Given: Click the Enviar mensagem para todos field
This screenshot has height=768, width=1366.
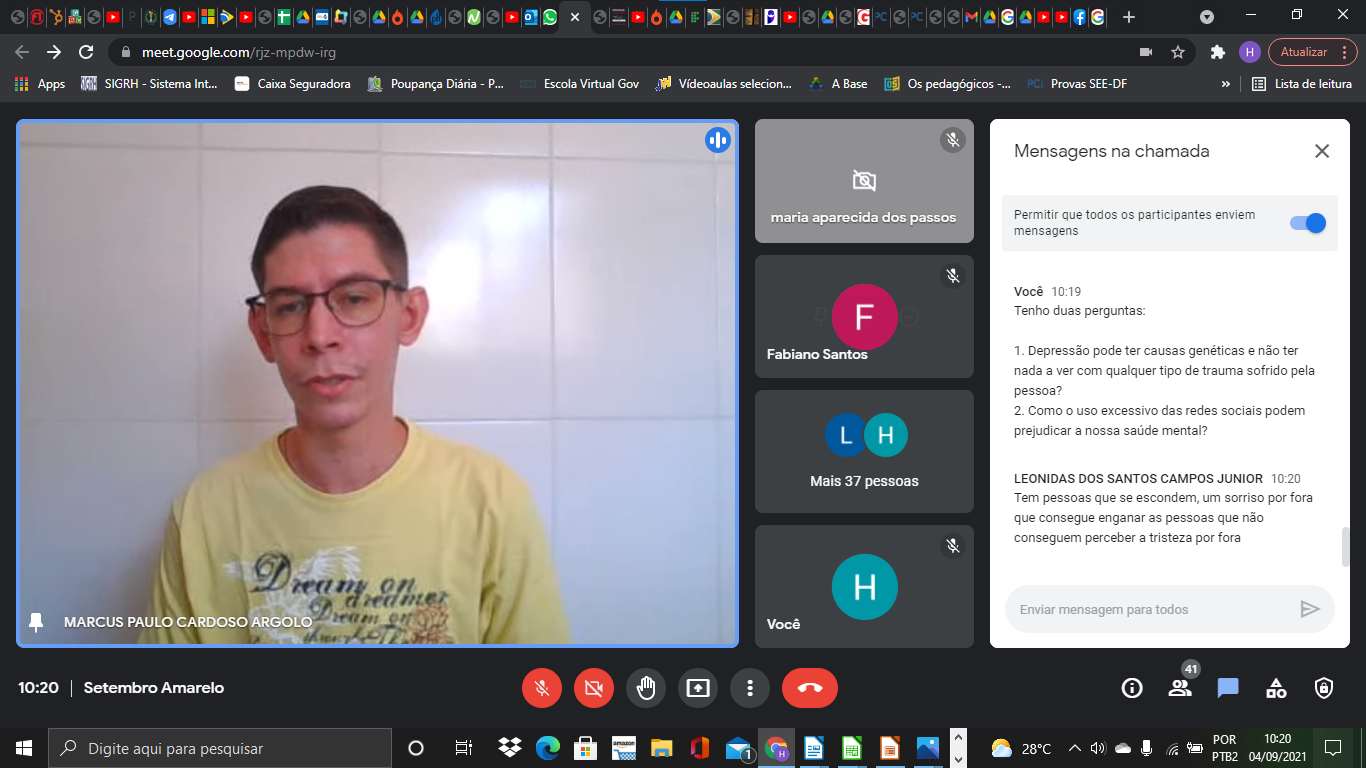Looking at the screenshot, I should [x=1150, y=609].
